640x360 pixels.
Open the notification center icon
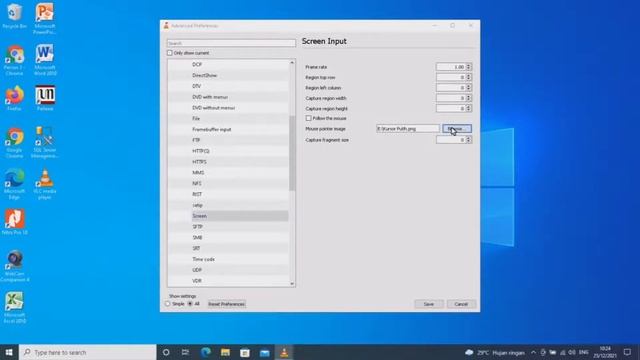[627, 352]
